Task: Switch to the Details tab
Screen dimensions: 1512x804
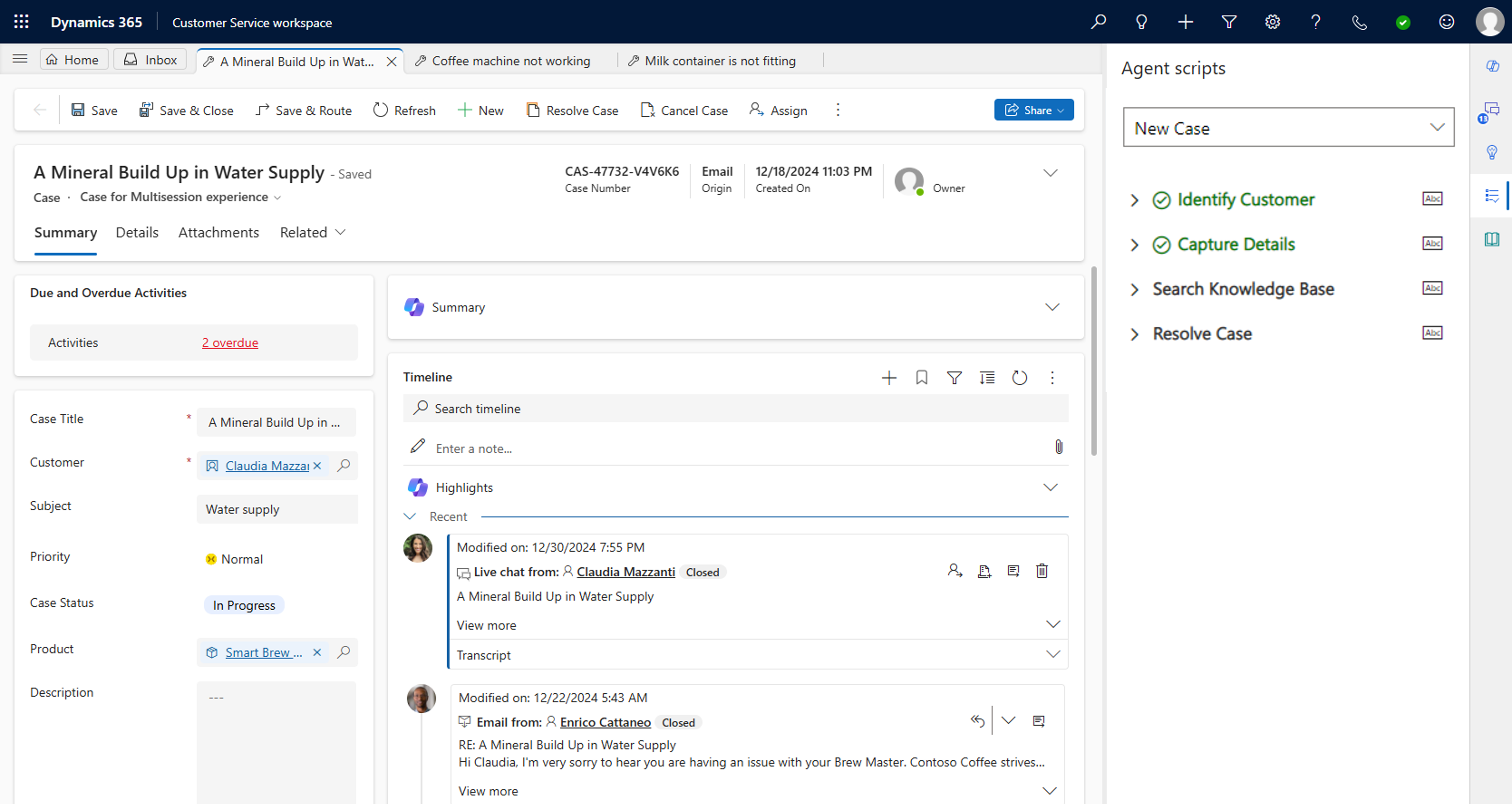Action: click(x=137, y=232)
